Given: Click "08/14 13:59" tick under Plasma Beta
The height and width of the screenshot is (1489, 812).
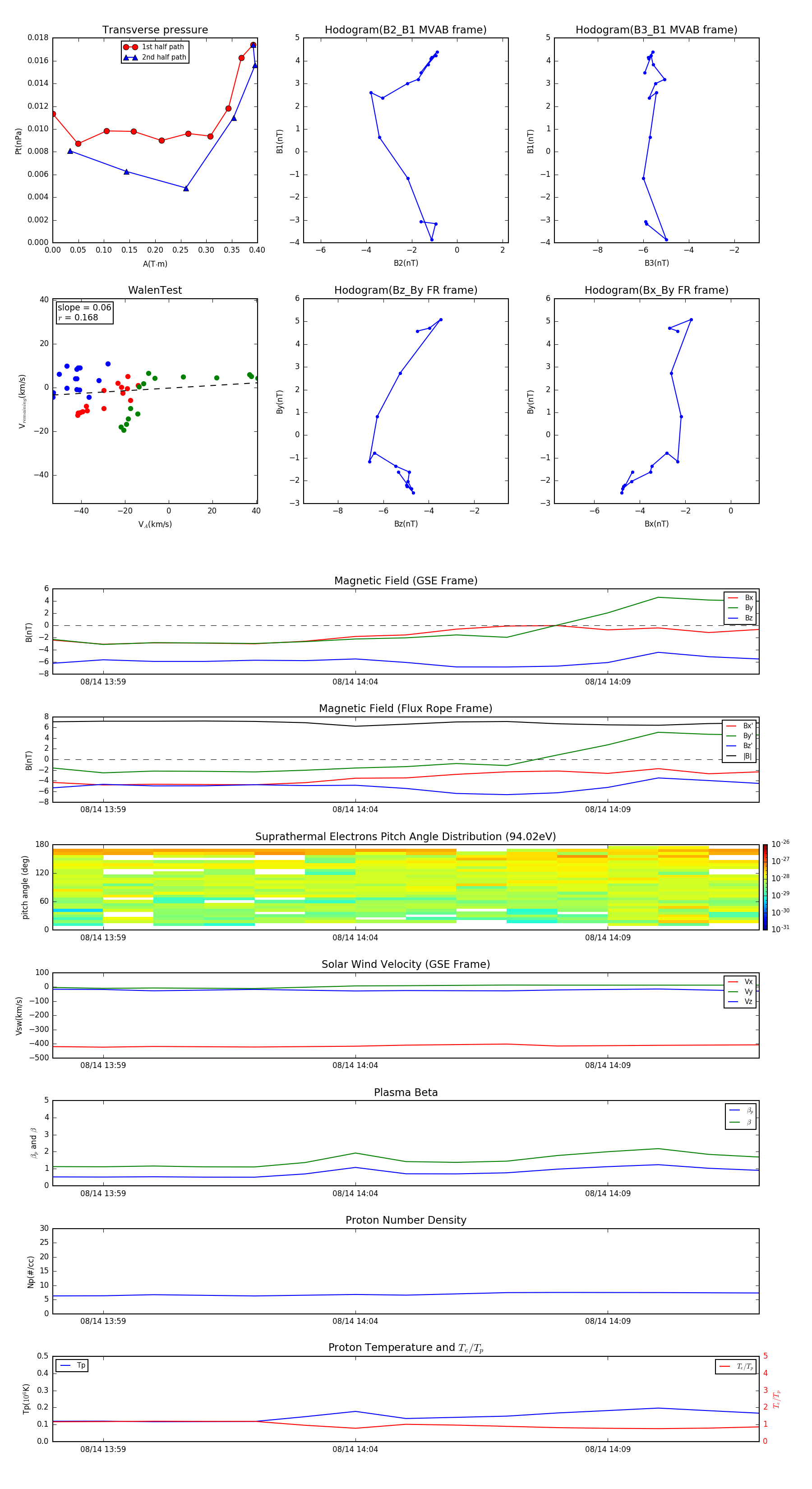Looking at the screenshot, I should pyautogui.click(x=103, y=1193).
